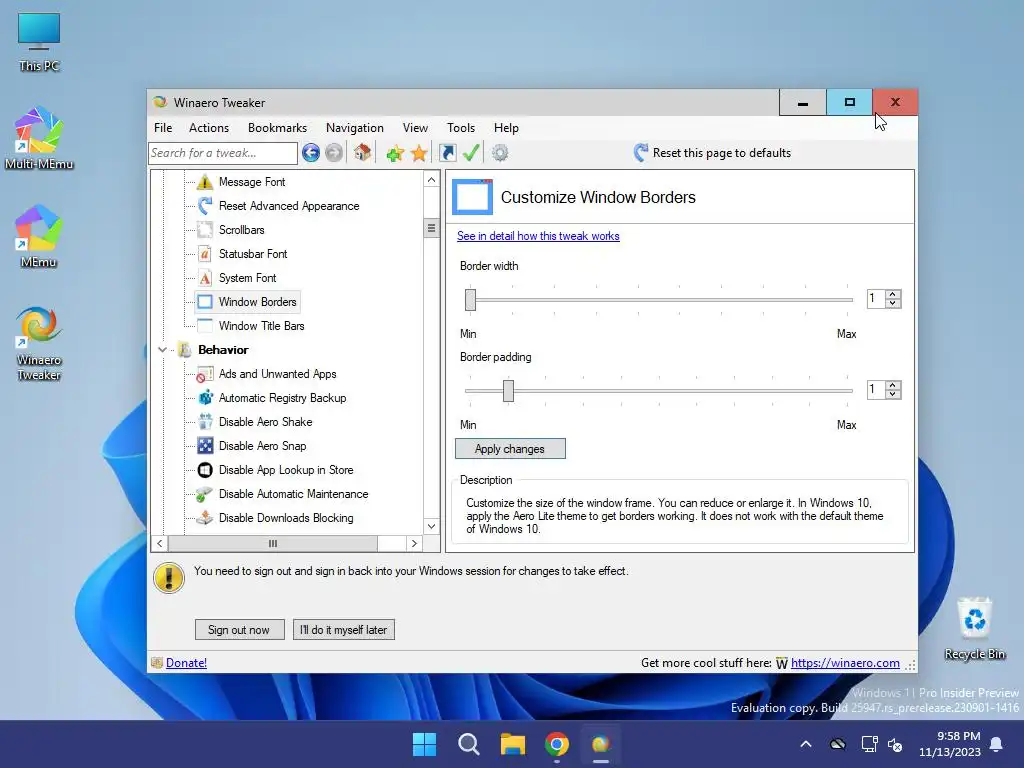Open the taskbar clock showing 9:58 PM

950,744
